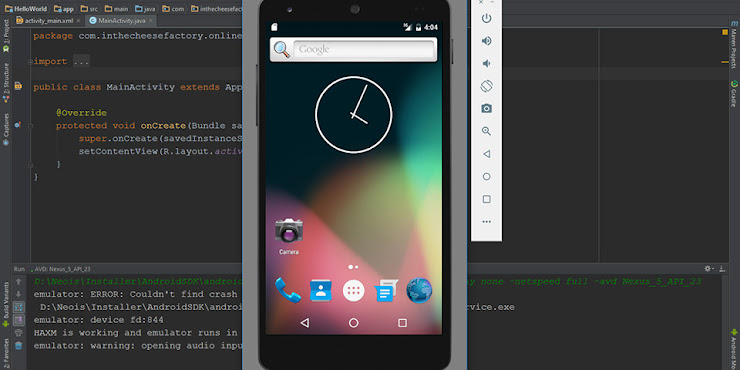The height and width of the screenshot is (370, 740).
Task: Click the src breadcrumb folder
Action: click(x=89, y=8)
